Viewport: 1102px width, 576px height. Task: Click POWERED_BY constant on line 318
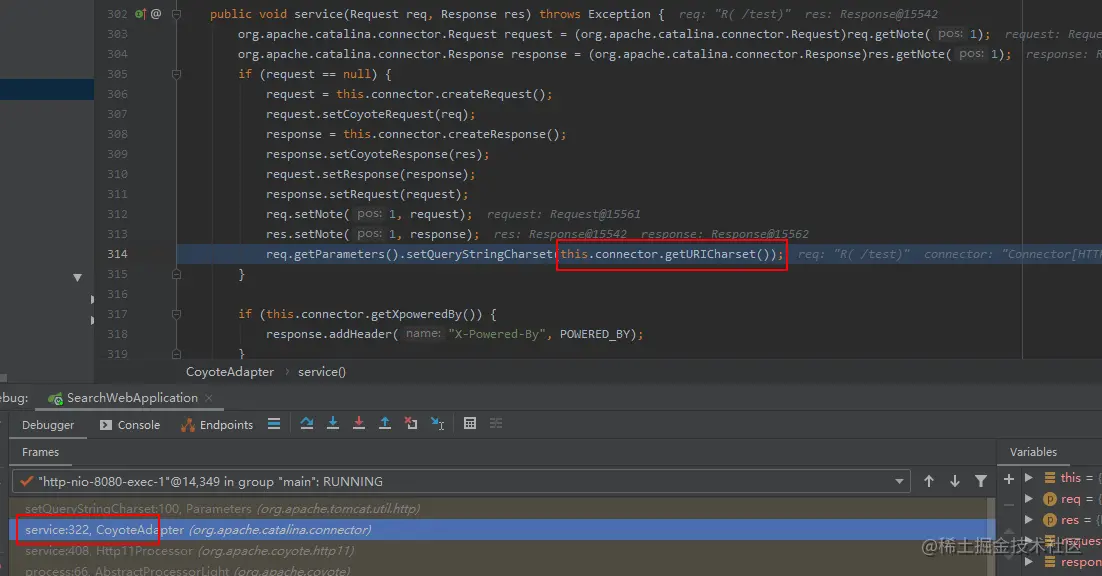tap(595, 334)
